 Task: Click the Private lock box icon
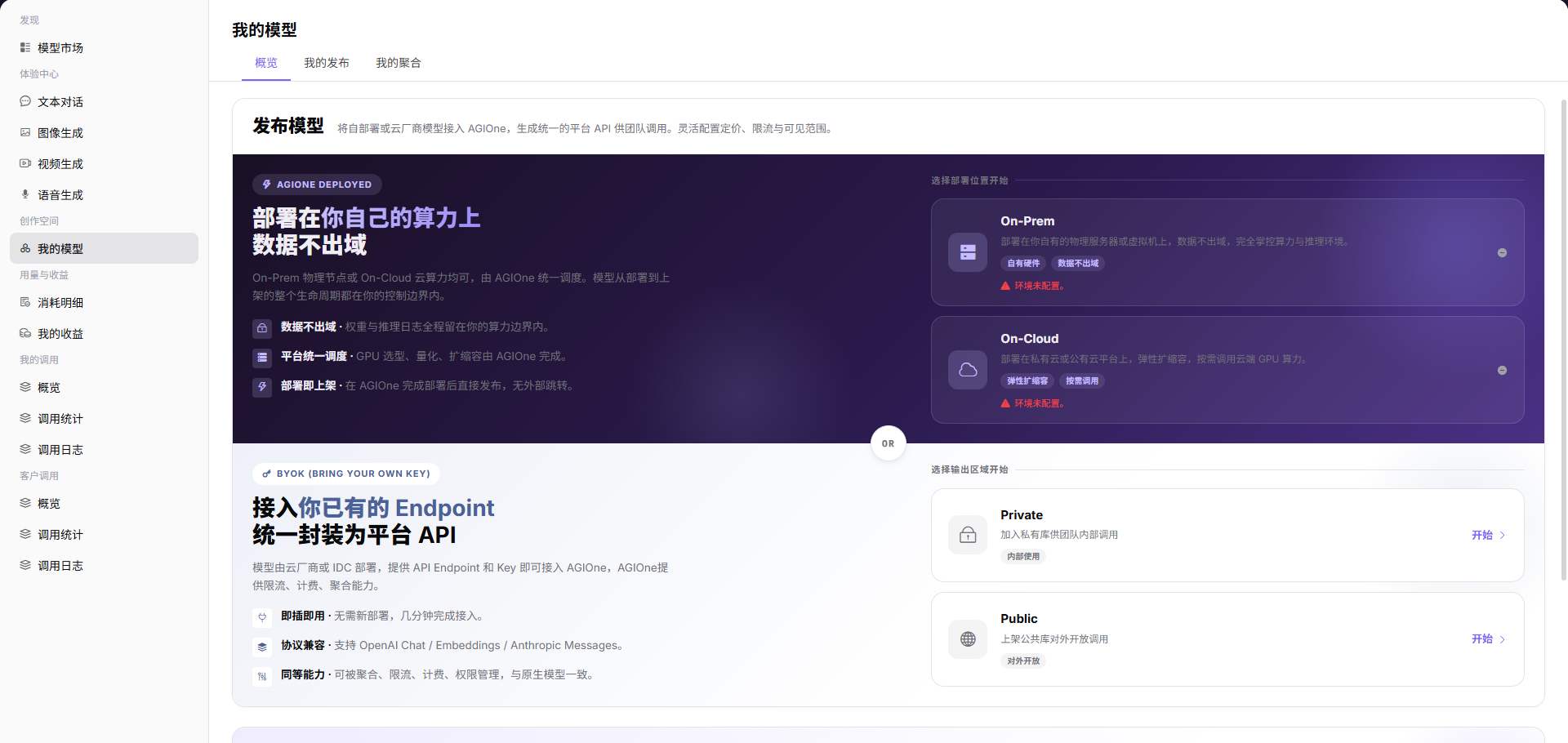[x=968, y=535]
